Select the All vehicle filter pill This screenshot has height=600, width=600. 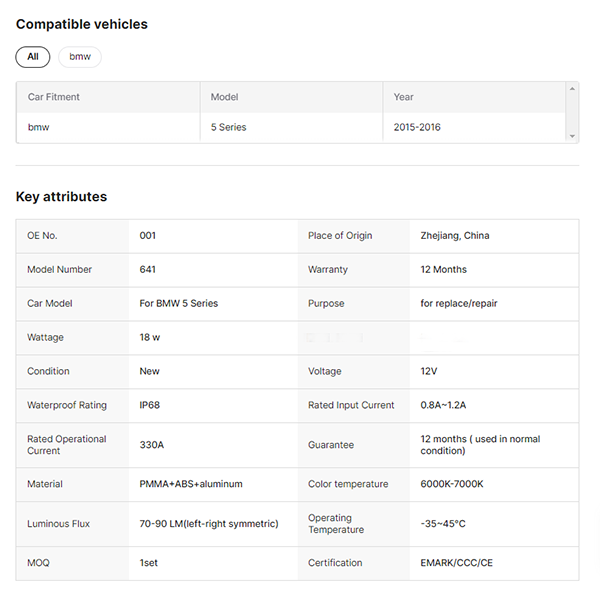tap(32, 57)
